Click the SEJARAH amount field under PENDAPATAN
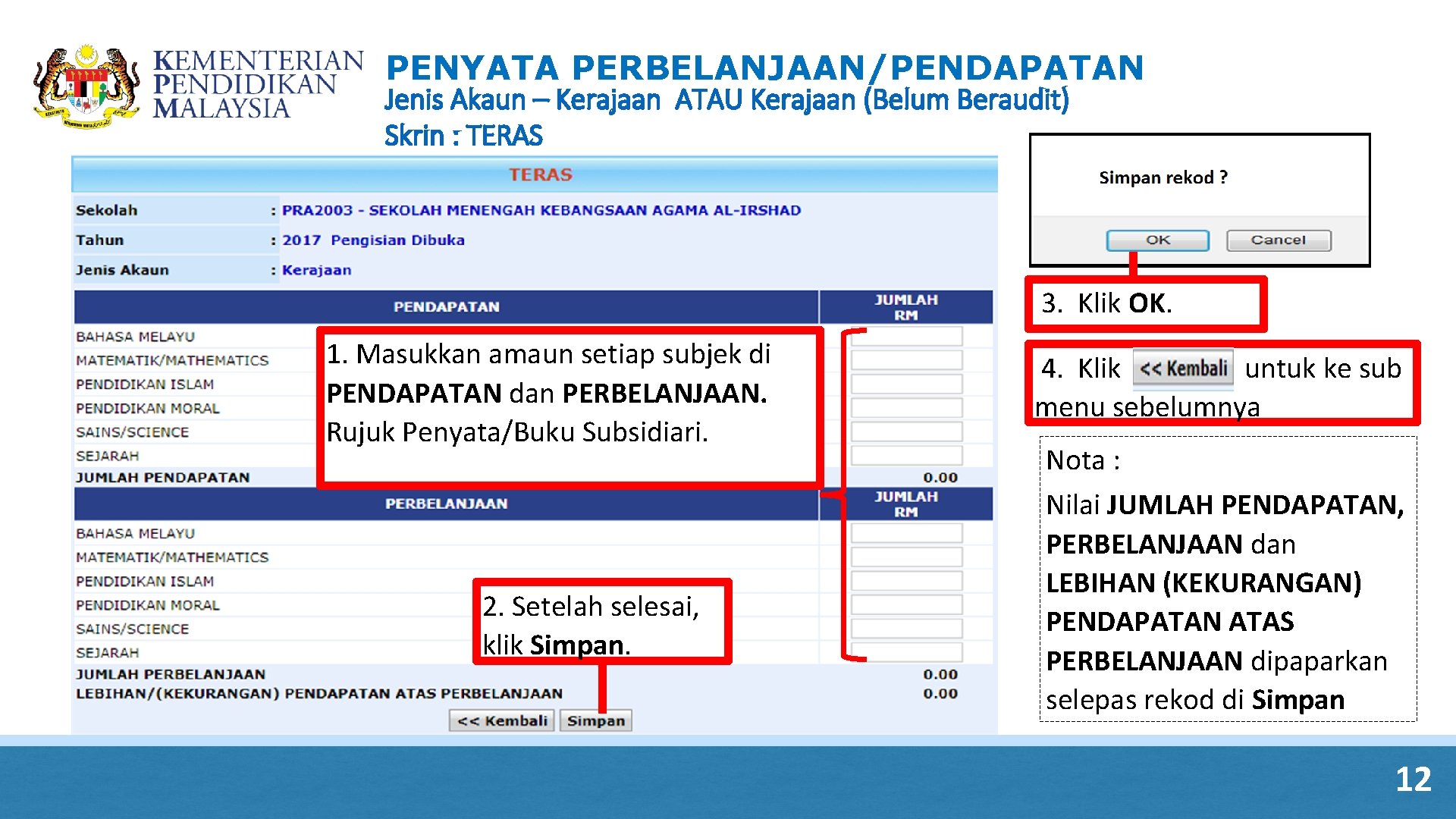The height and width of the screenshot is (819, 1456). click(906, 455)
